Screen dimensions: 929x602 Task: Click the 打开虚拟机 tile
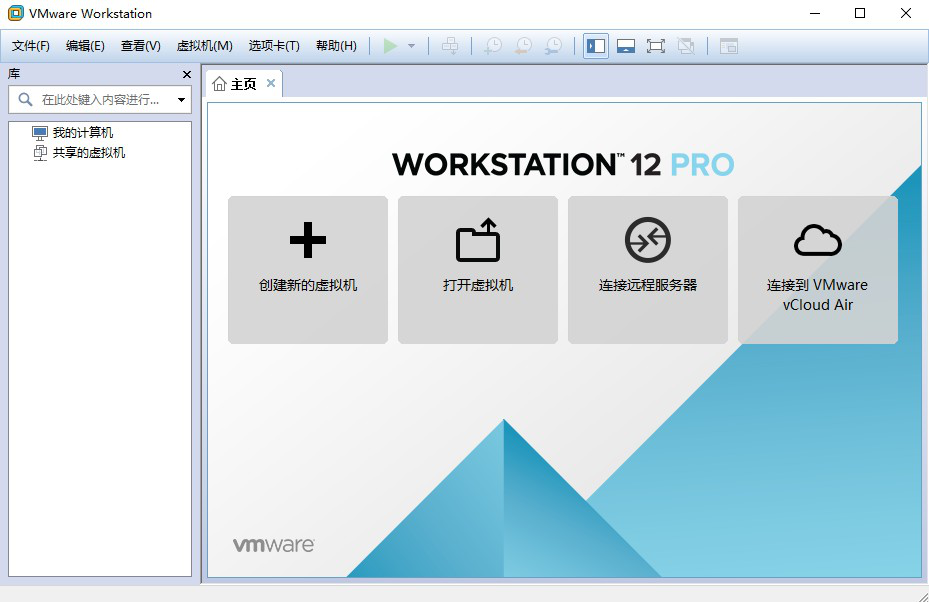[478, 270]
